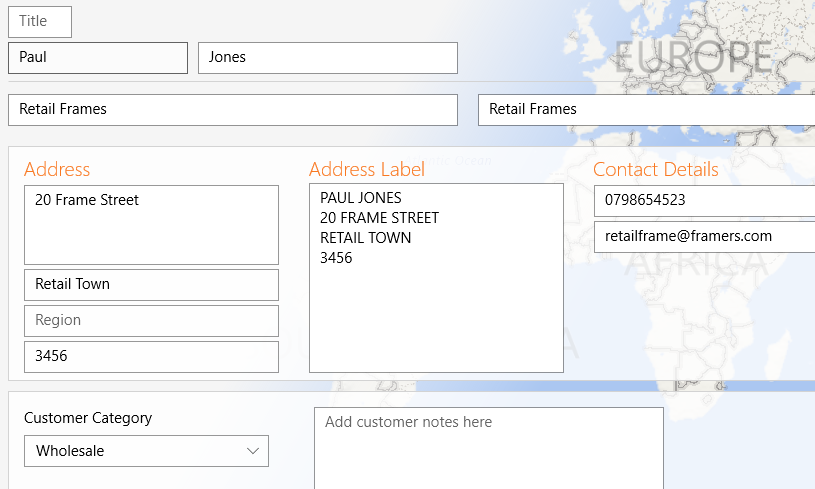The image size is (815, 489).
Task: Click the empty Region field
Action: [151, 321]
